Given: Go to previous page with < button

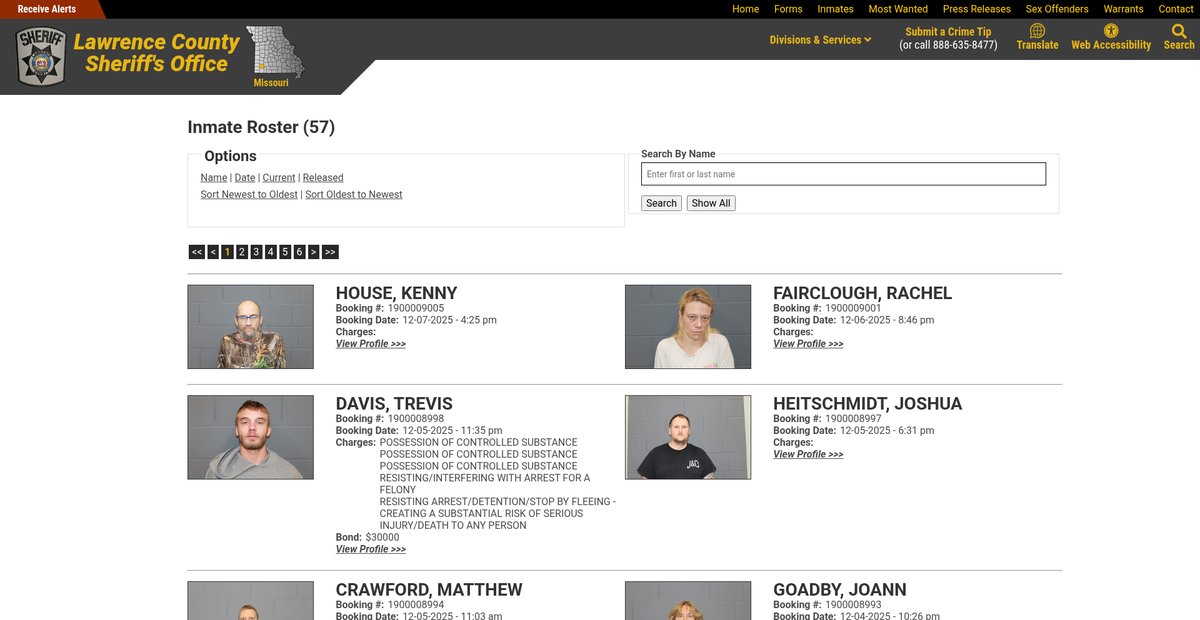Looking at the screenshot, I should (x=213, y=252).
